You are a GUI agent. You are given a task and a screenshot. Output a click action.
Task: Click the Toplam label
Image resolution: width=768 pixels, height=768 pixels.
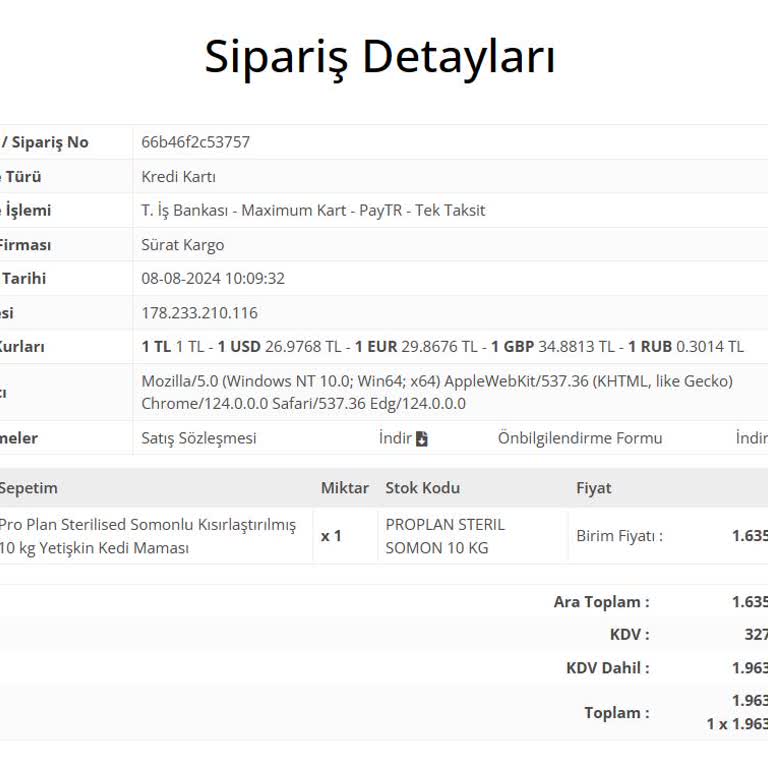[x=617, y=712]
